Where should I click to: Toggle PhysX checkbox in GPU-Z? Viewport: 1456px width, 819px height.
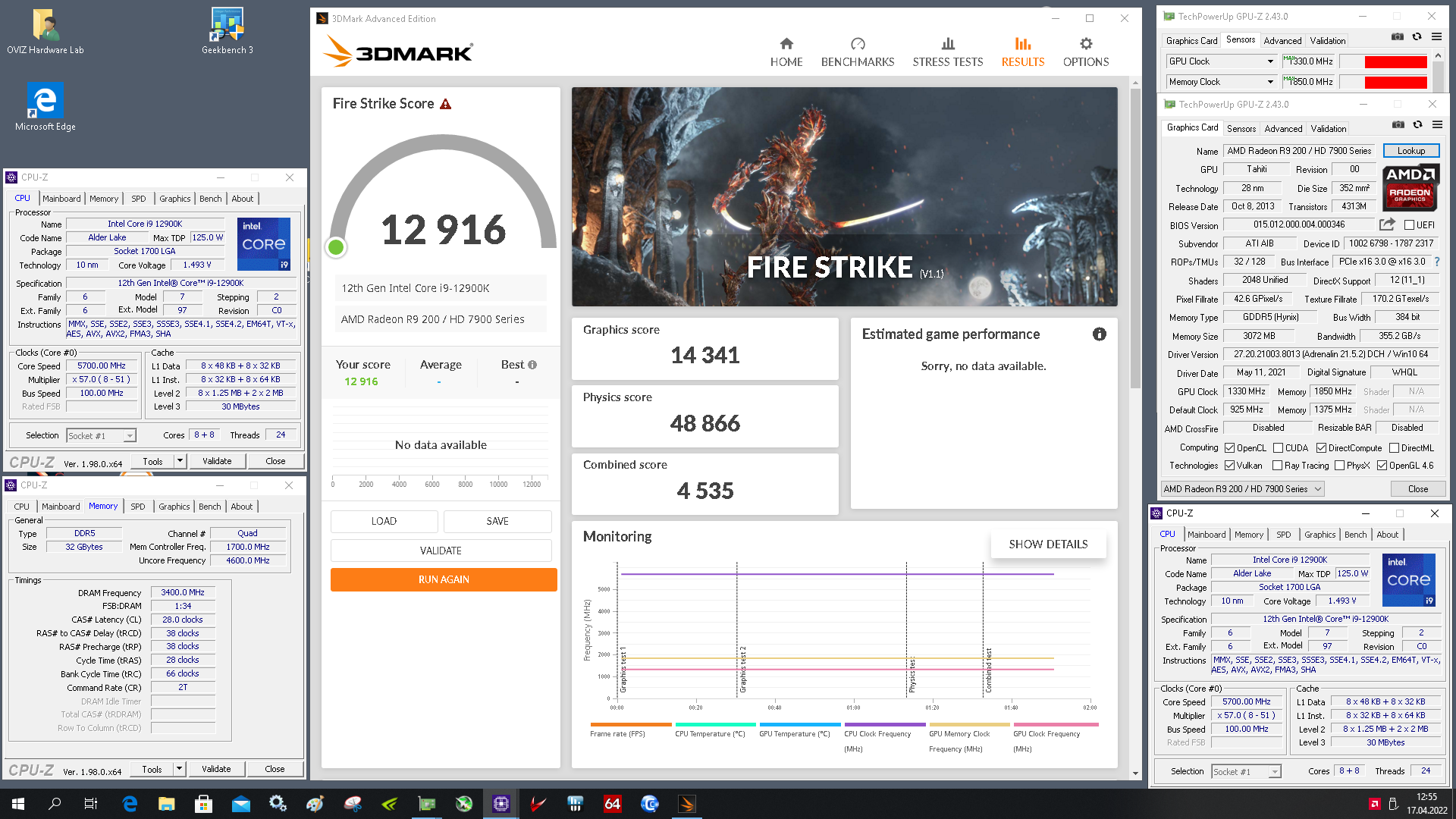[1339, 466]
